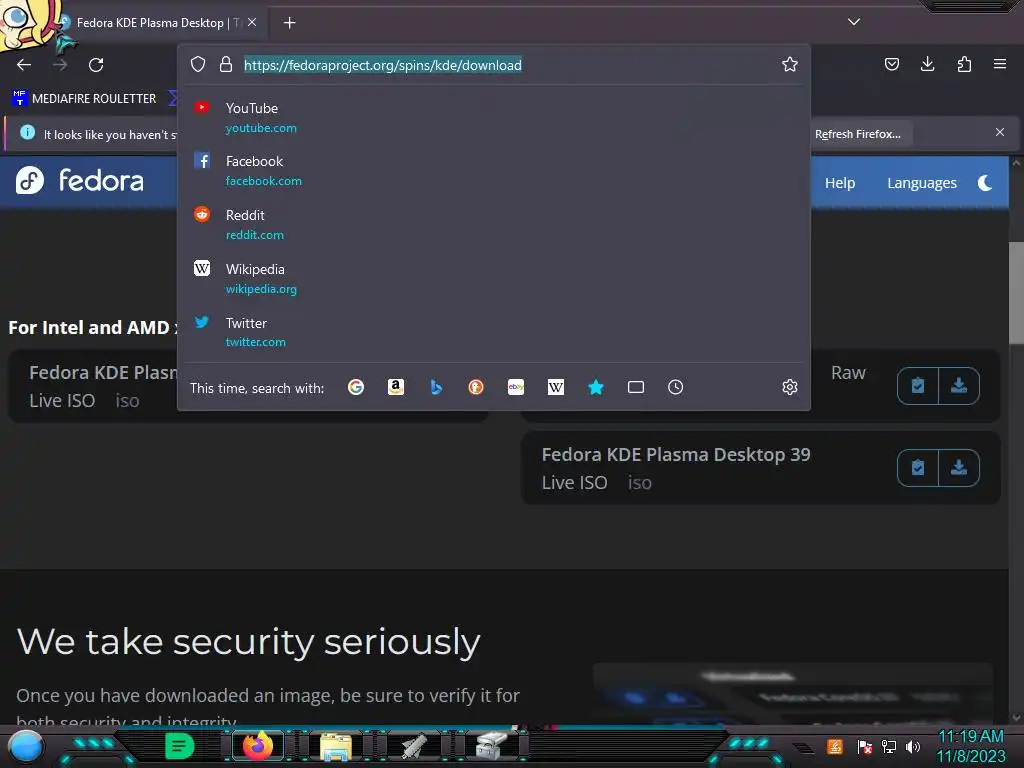1024x768 pixels.
Task: Search in bookmarks star icon
Action: coord(596,387)
